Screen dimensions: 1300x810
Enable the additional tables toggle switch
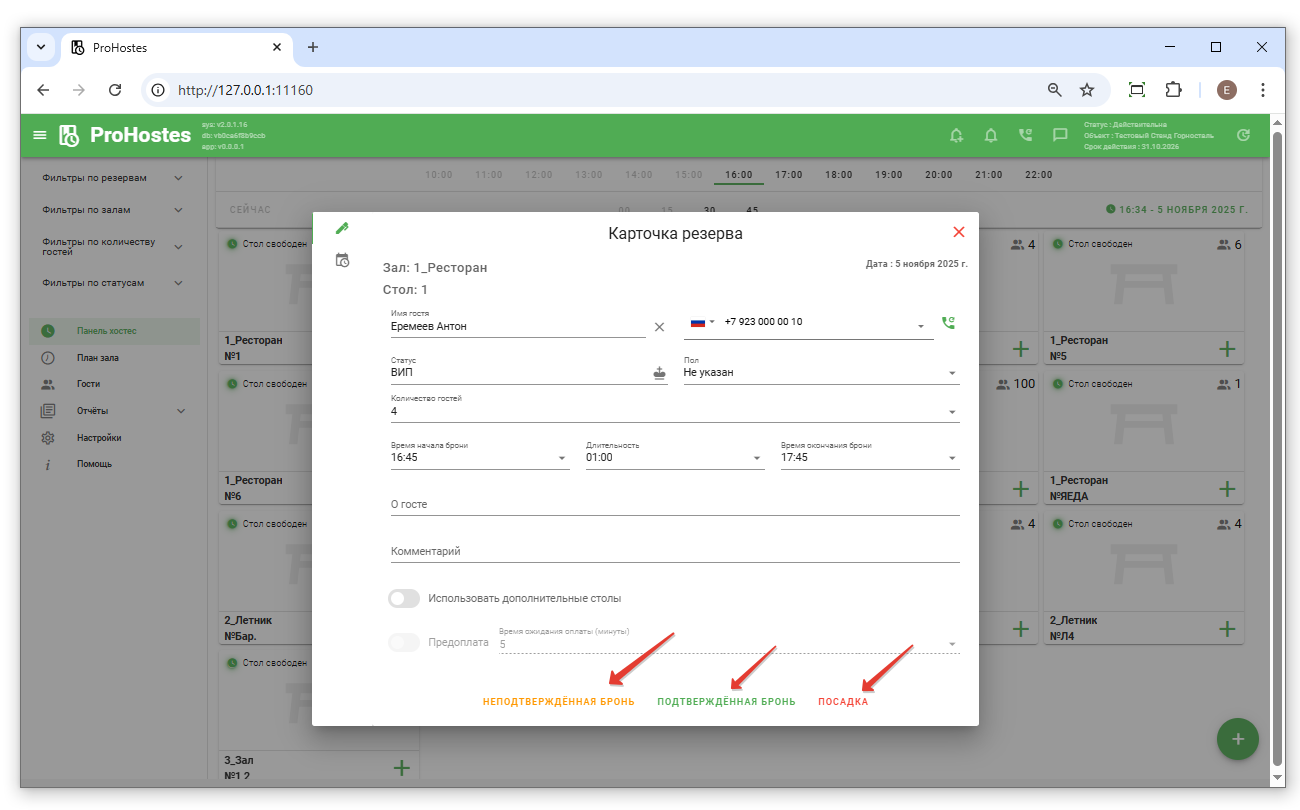(x=404, y=599)
